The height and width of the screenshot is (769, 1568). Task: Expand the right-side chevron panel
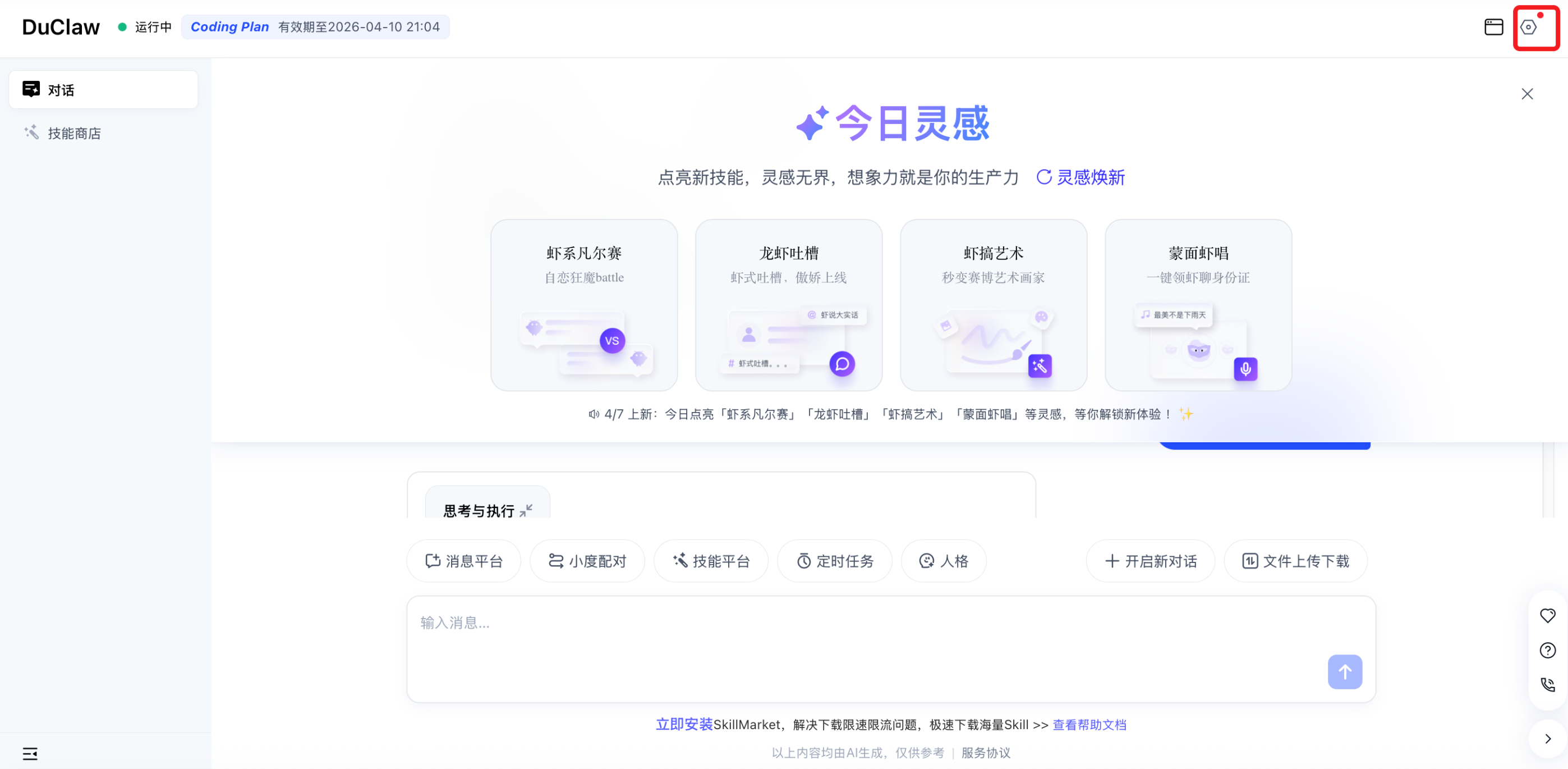pyautogui.click(x=1547, y=739)
